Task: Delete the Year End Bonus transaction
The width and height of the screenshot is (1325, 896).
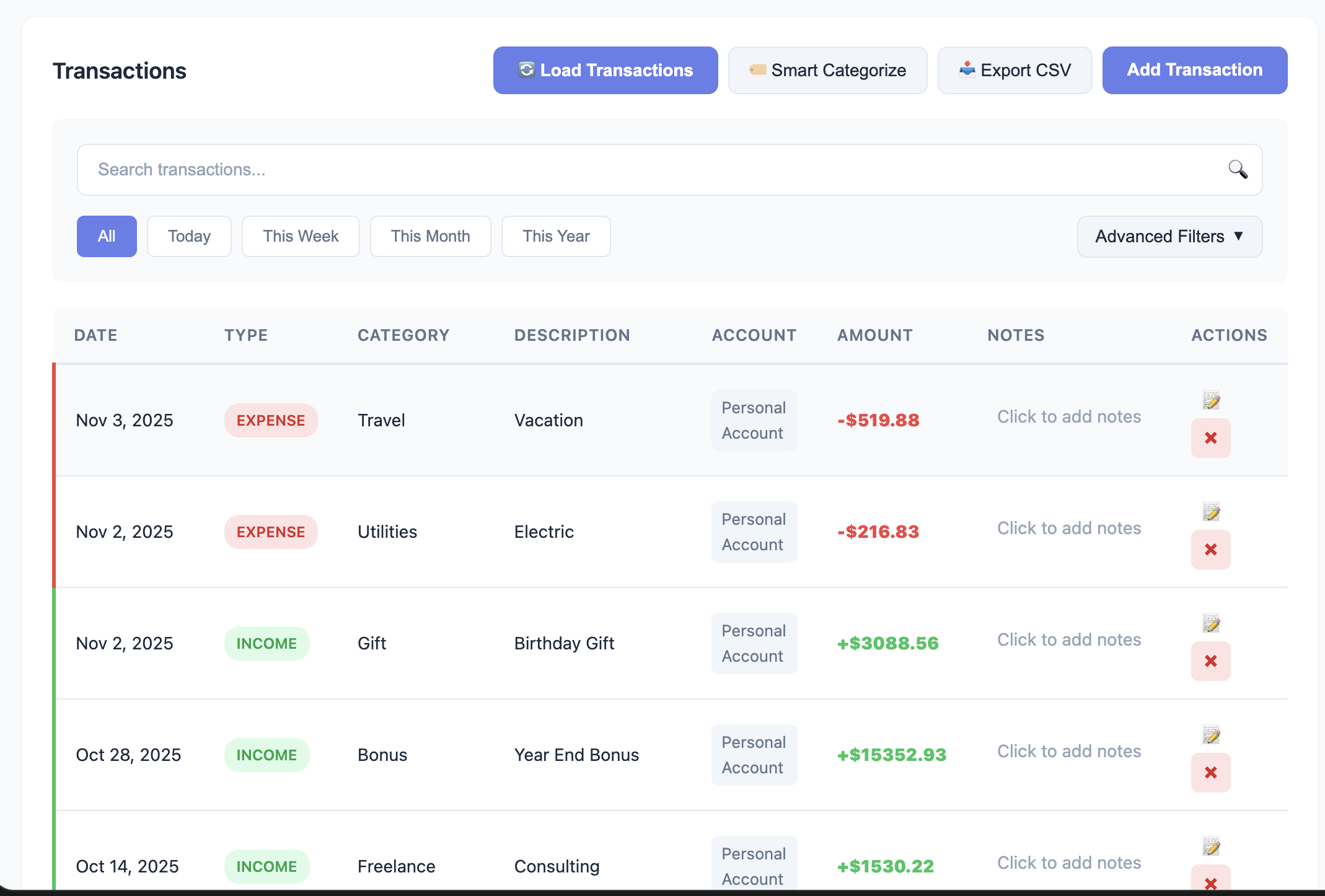Action: (1211, 773)
